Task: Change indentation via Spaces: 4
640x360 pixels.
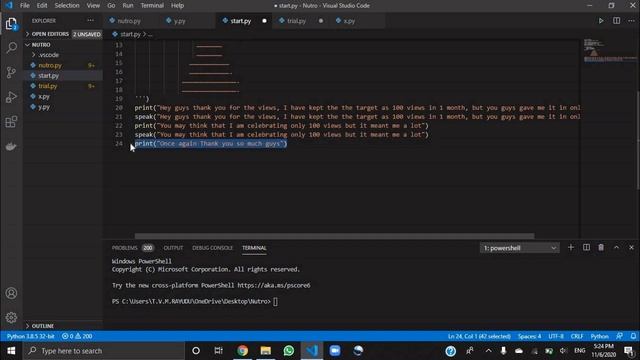Action: point(529,336)
